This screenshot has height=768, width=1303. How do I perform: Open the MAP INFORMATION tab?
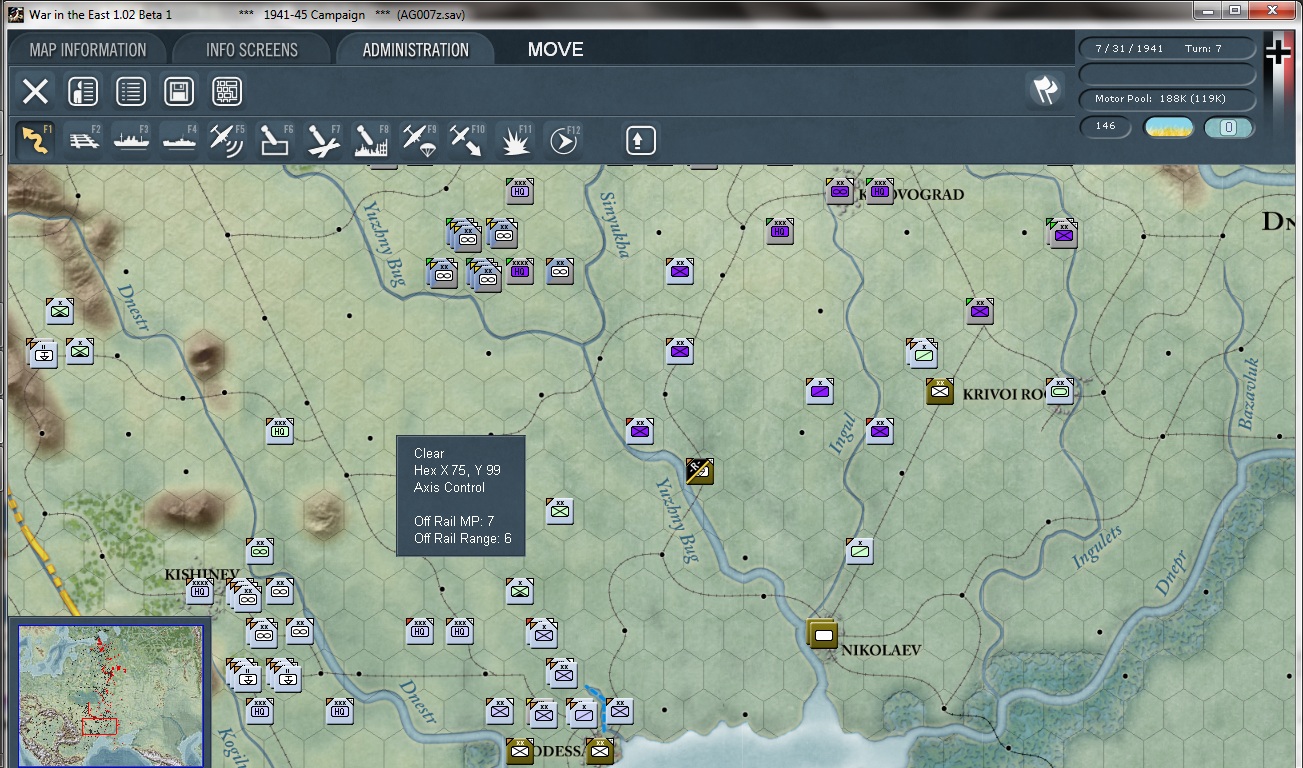coord(88,50)
